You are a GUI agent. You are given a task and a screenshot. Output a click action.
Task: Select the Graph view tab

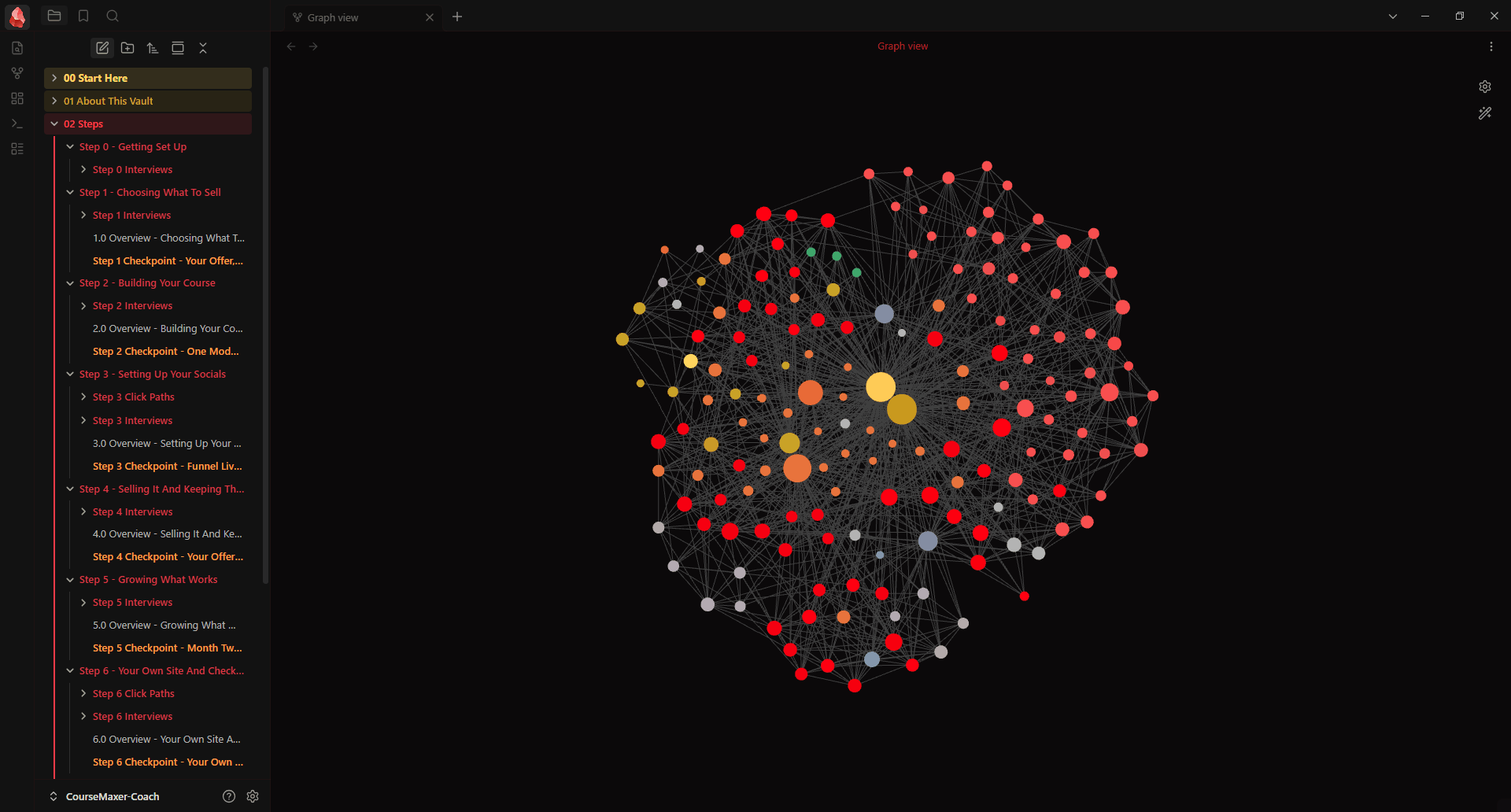pyautogui.click(x=363, y=17)
